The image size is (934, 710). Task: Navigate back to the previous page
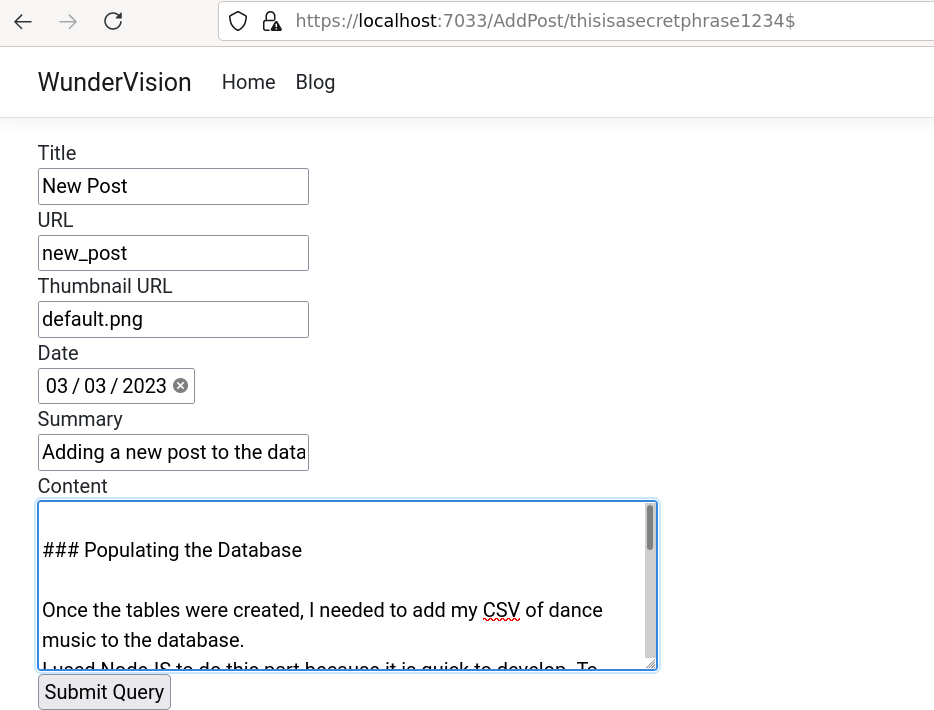click(22, 20)
